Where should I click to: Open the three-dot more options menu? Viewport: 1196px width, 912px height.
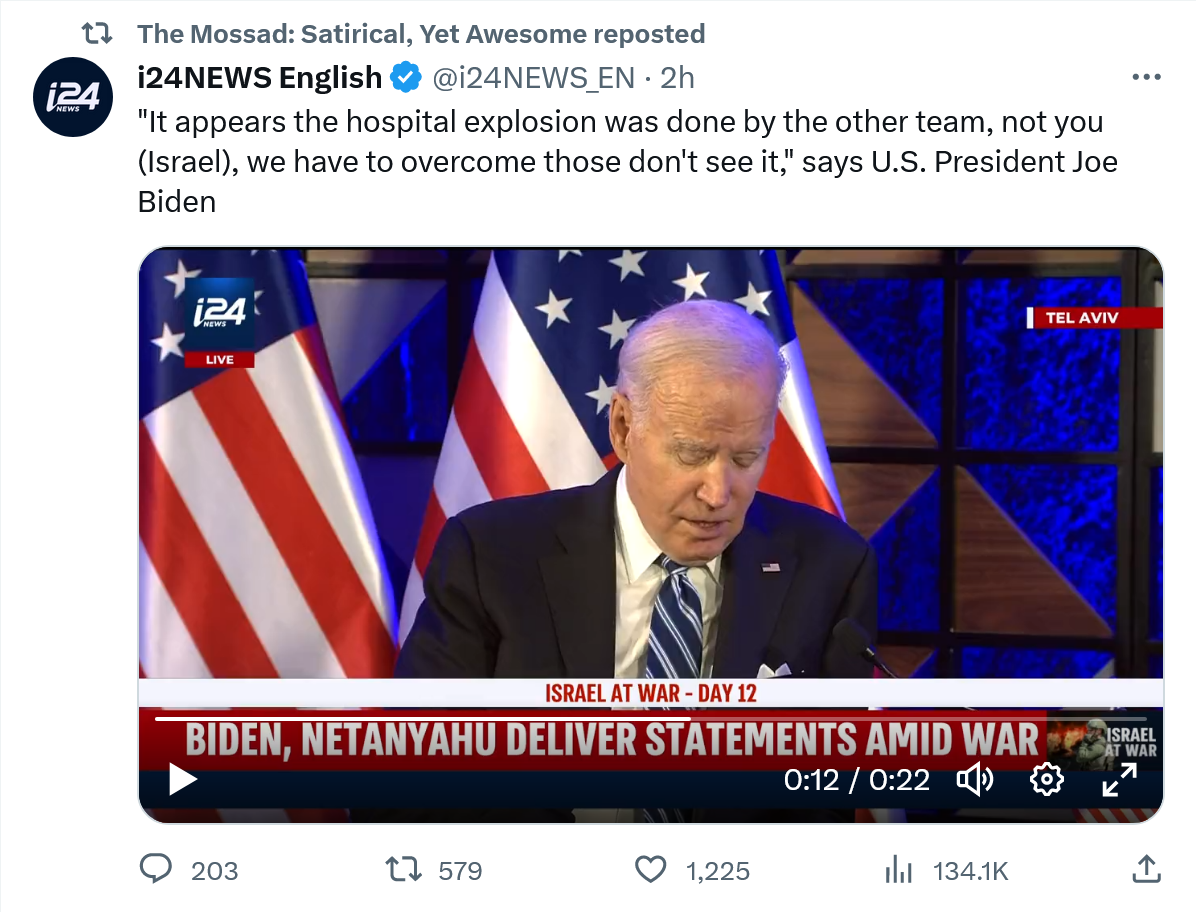coord(1146,77)
